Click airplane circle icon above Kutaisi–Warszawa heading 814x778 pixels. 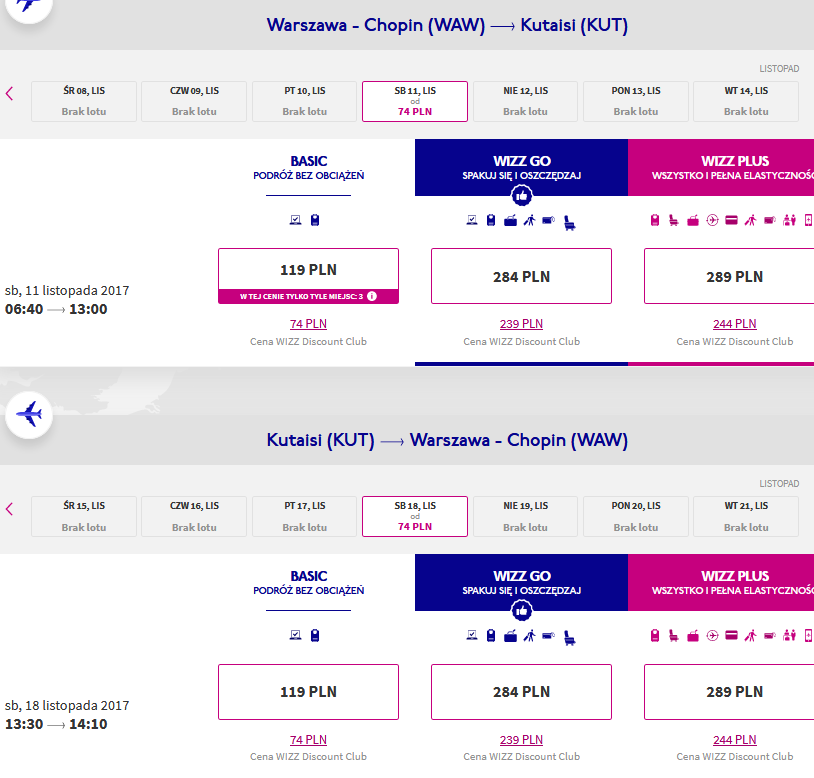coord(29,415)
